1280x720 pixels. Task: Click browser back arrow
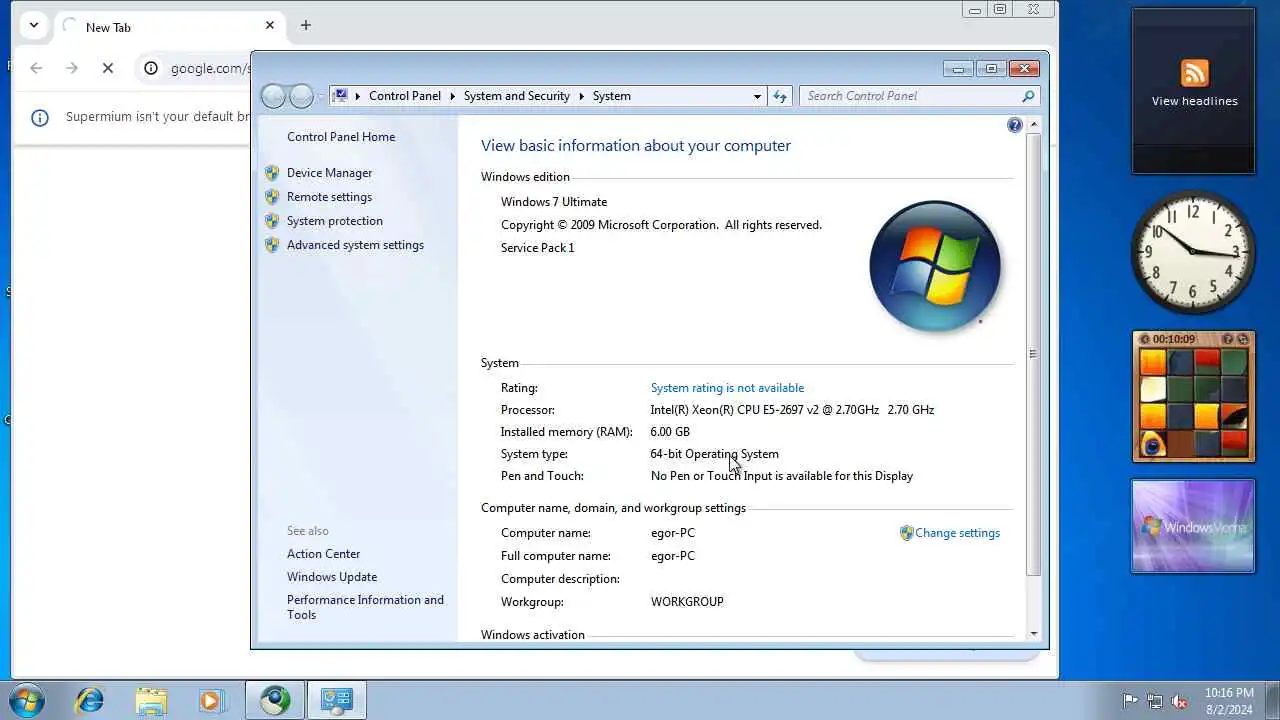36,68
